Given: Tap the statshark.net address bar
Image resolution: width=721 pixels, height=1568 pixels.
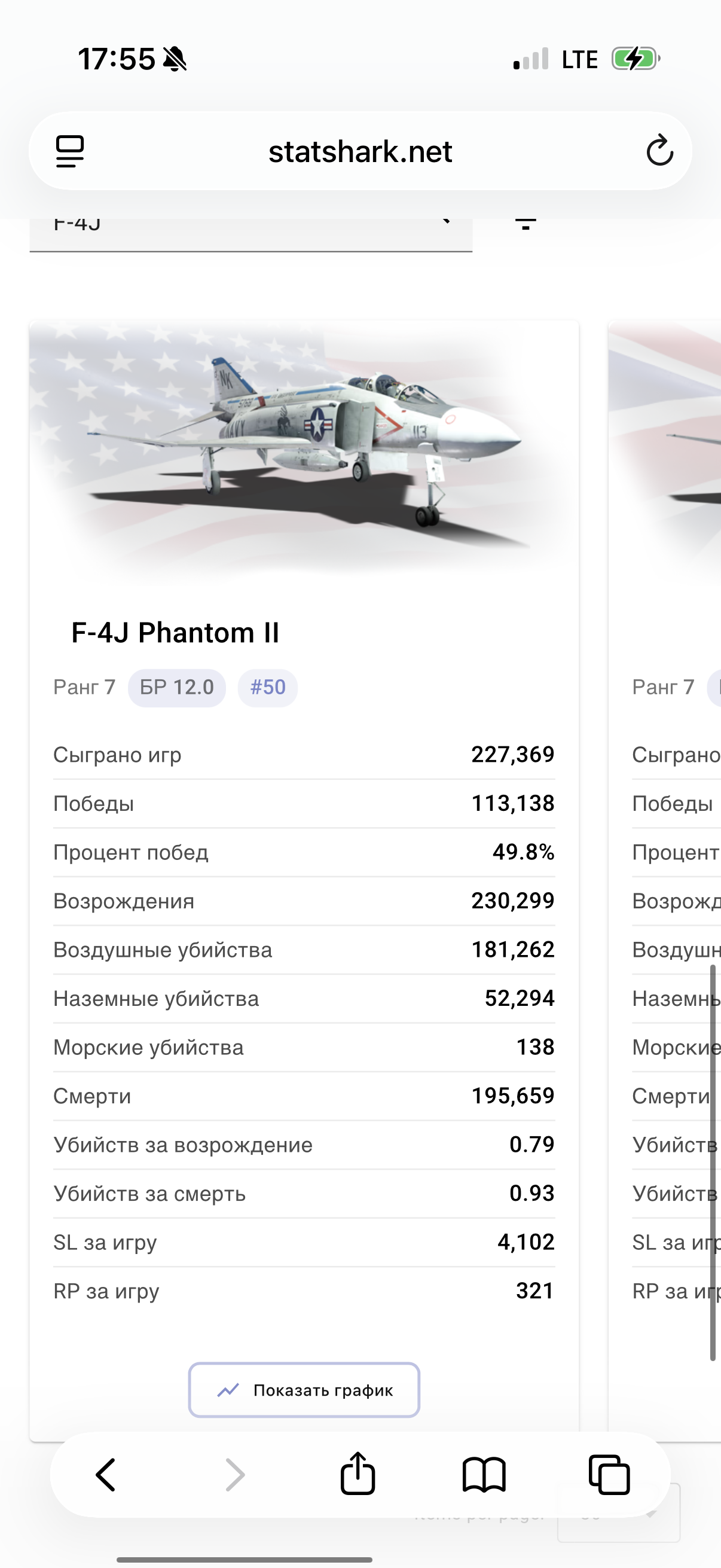Looking at the screenshot, I should pos(360,151).
